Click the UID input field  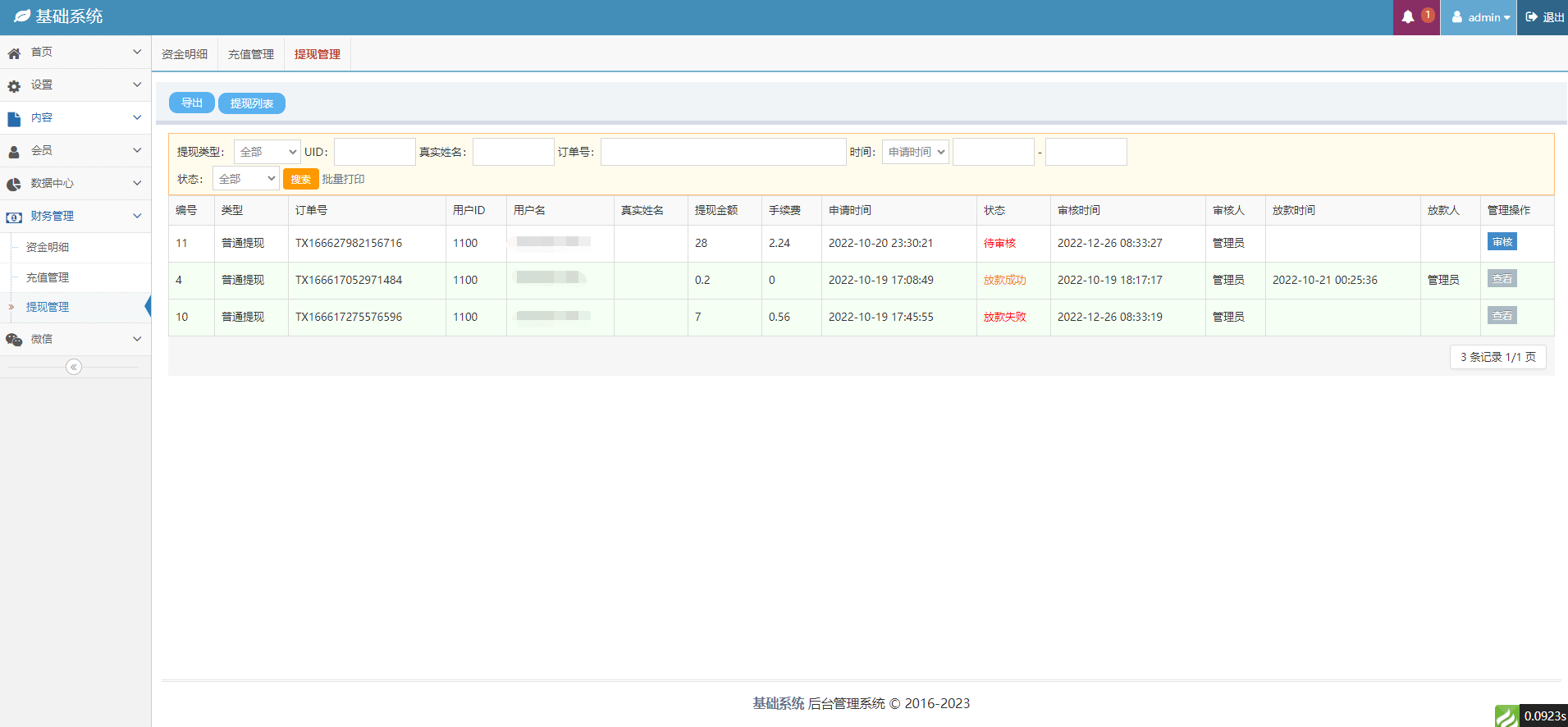[x=374, y=152]
